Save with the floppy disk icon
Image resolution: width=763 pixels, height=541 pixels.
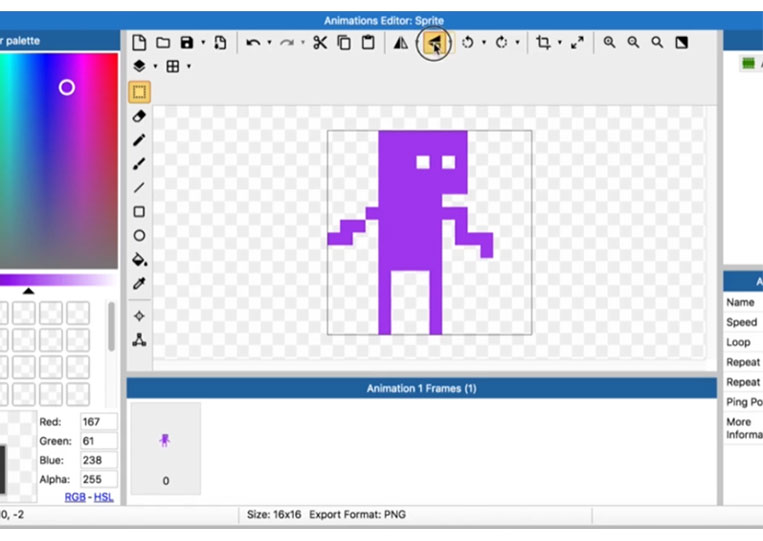187,42
